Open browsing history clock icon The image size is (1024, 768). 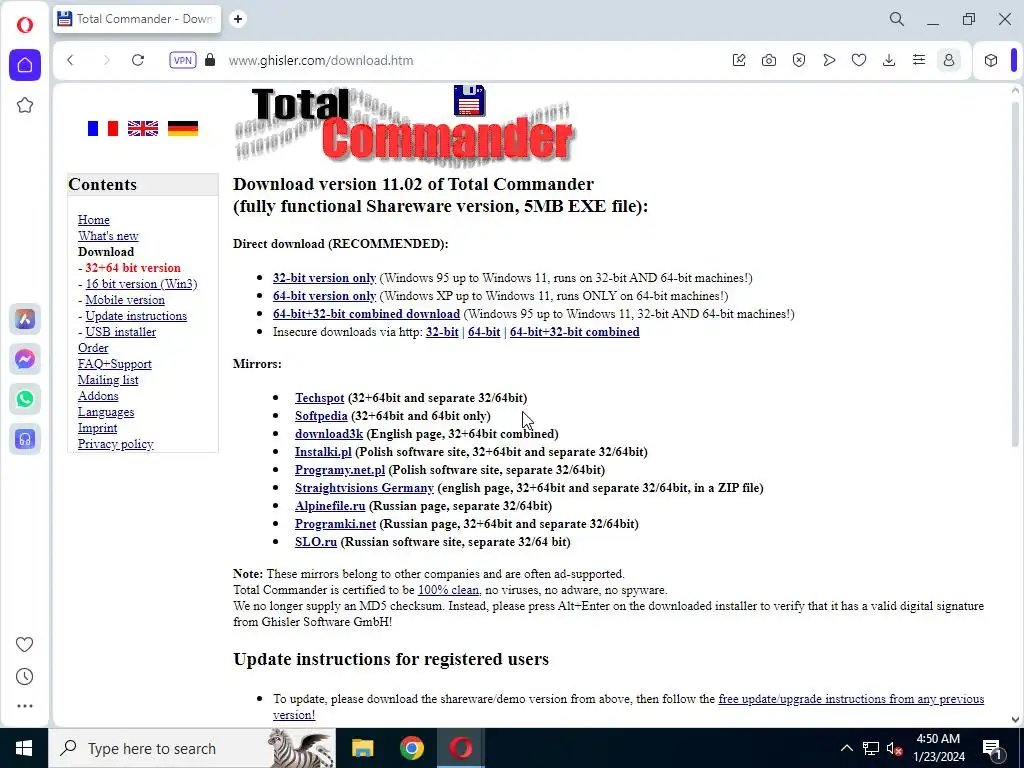24,677
